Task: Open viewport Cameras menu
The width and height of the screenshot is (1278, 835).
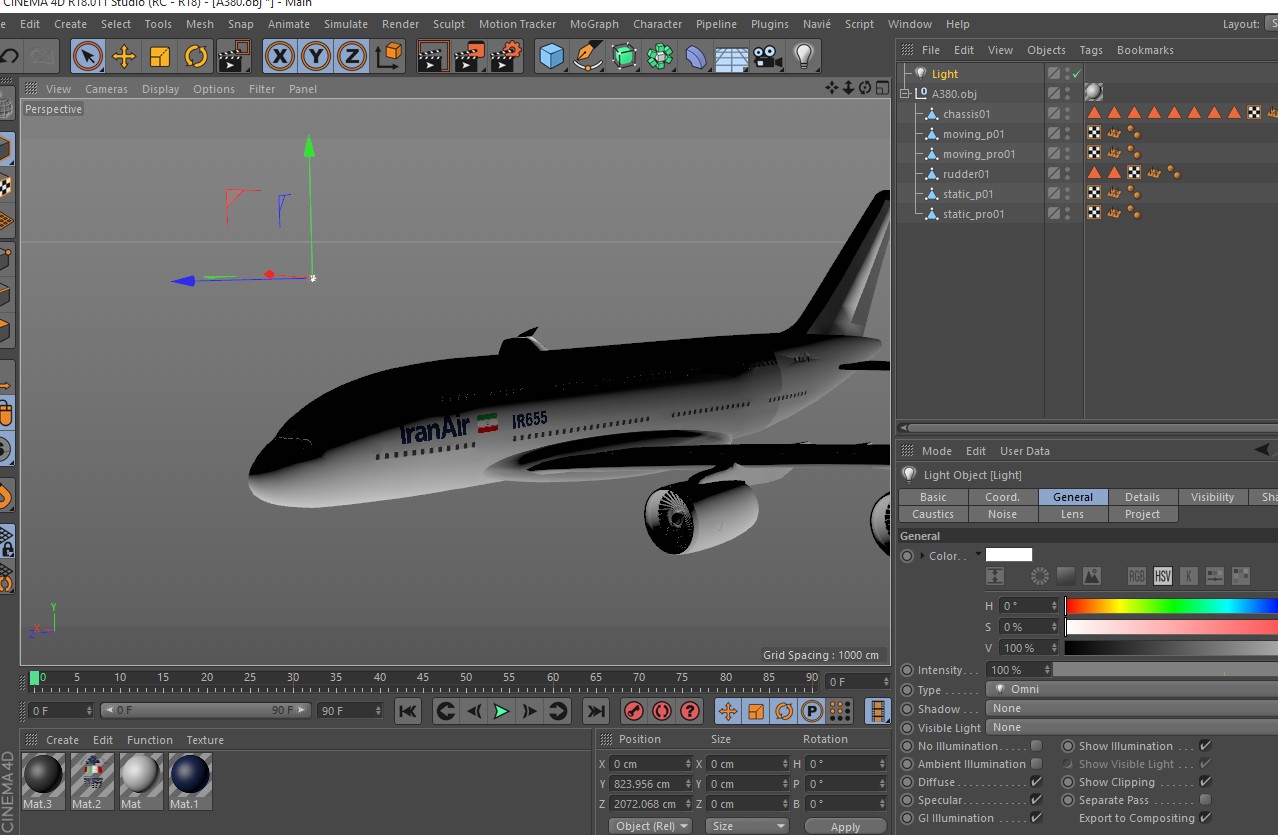Action: pos(106,89)
